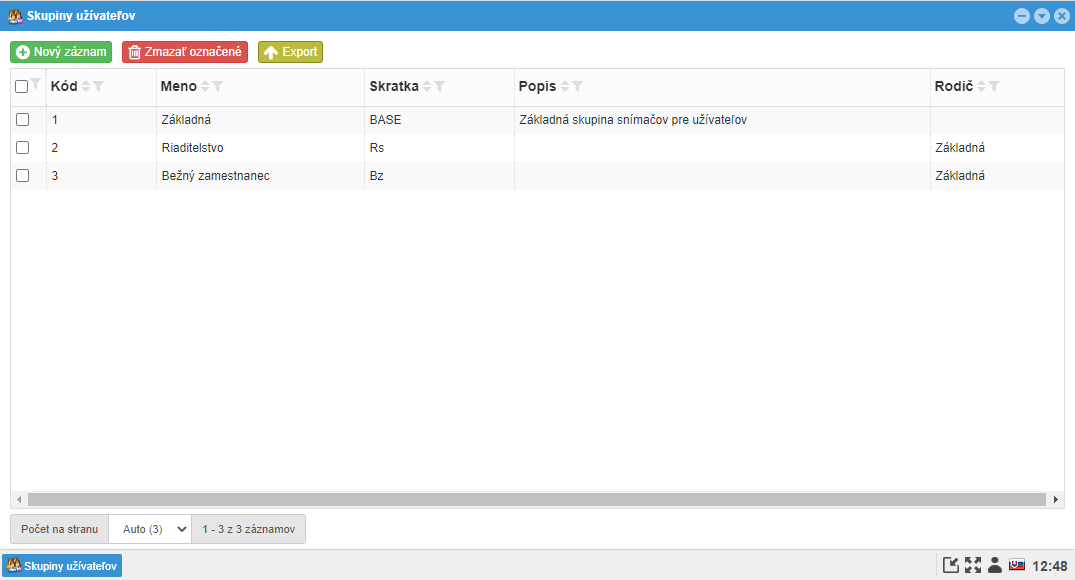
Task: Click the Export button
Action: coord(291,52)
